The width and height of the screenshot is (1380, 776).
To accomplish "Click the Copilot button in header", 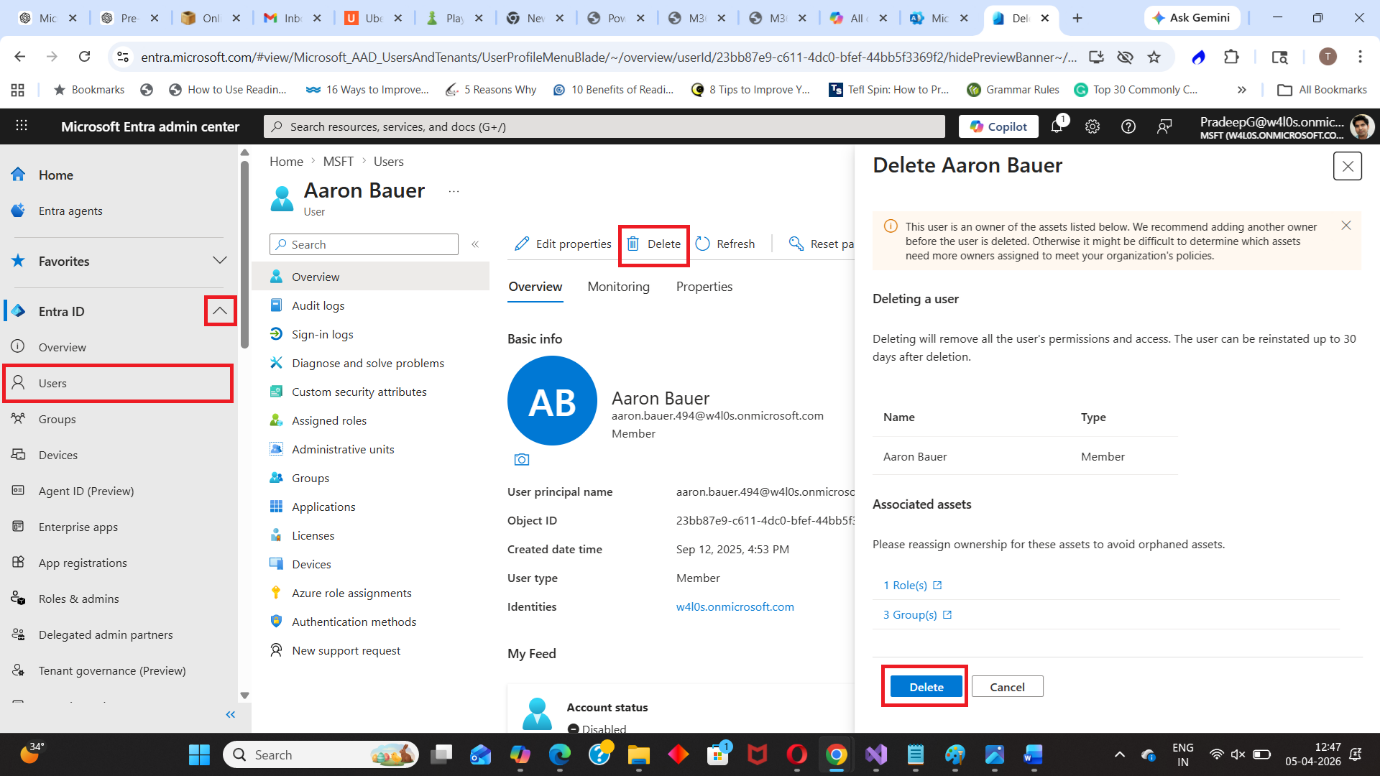I will (x=998, y=126).
